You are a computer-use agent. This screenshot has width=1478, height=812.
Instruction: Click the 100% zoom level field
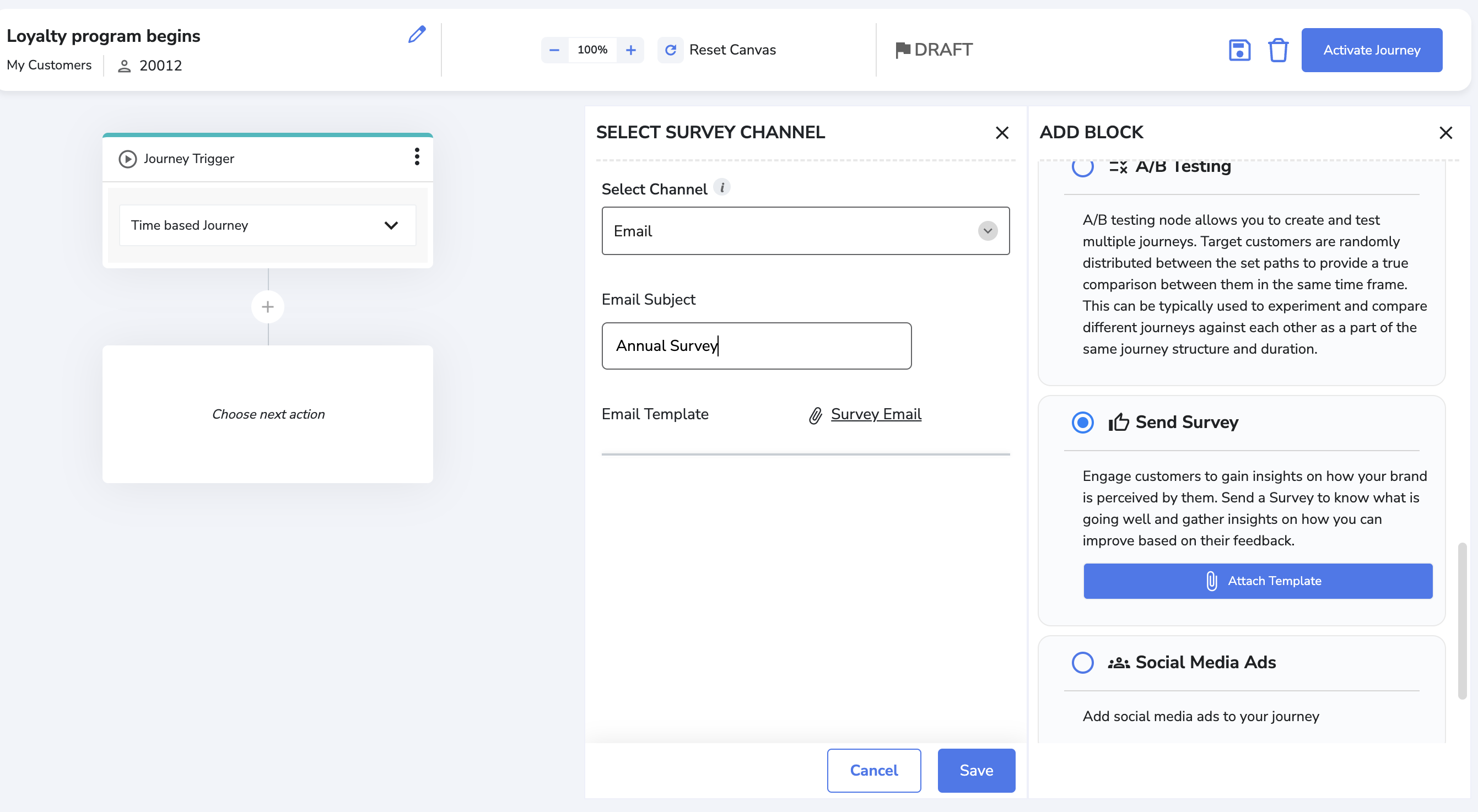[x=592, y=50]
